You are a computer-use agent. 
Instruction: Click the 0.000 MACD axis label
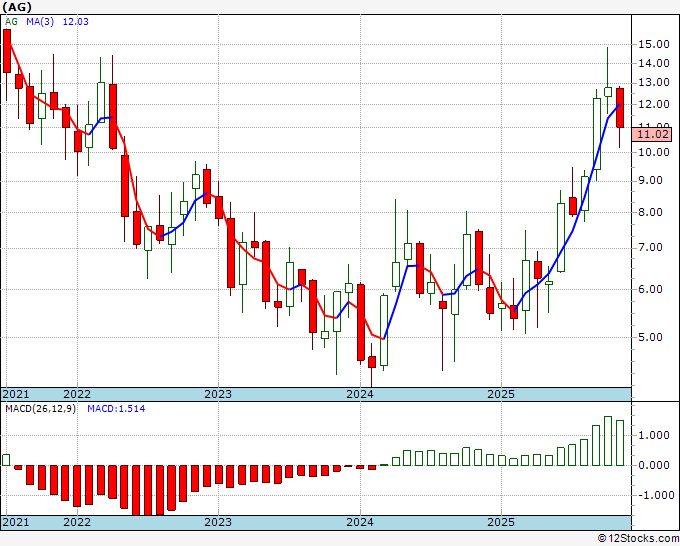pyautogui.click(x=654, y=465)
